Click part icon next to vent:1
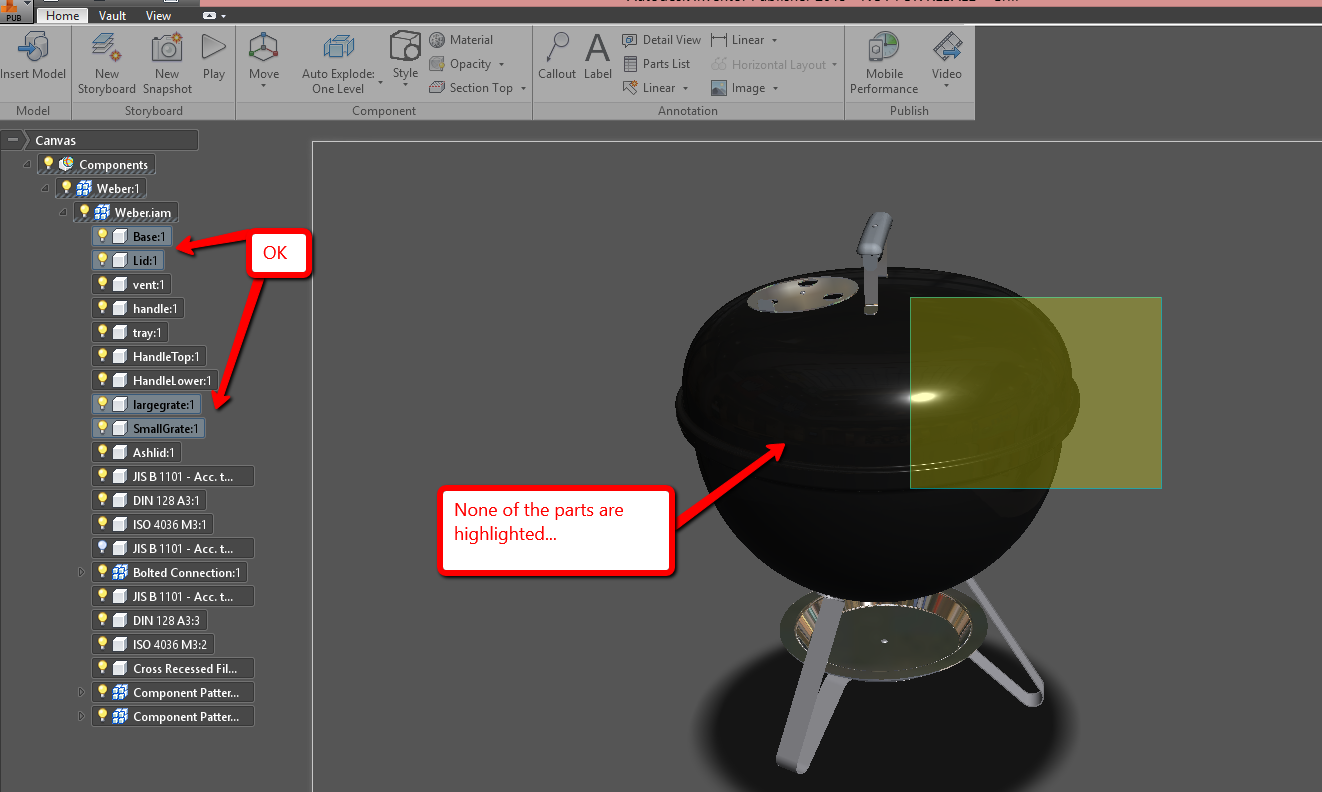This screenshot has width=1322, height=792. (120, 284)
